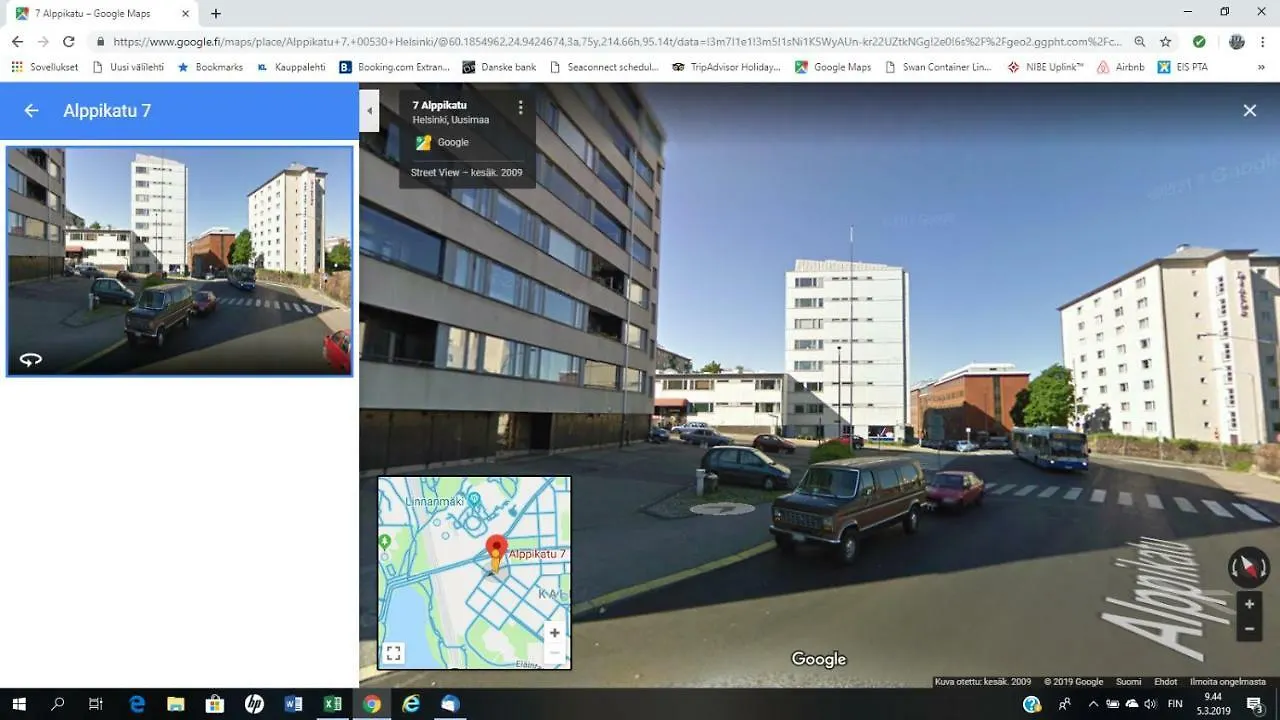The image size is (1280, 720).
Task: Open the Sovellukset apps shortcut
Action: coord(45,67)
